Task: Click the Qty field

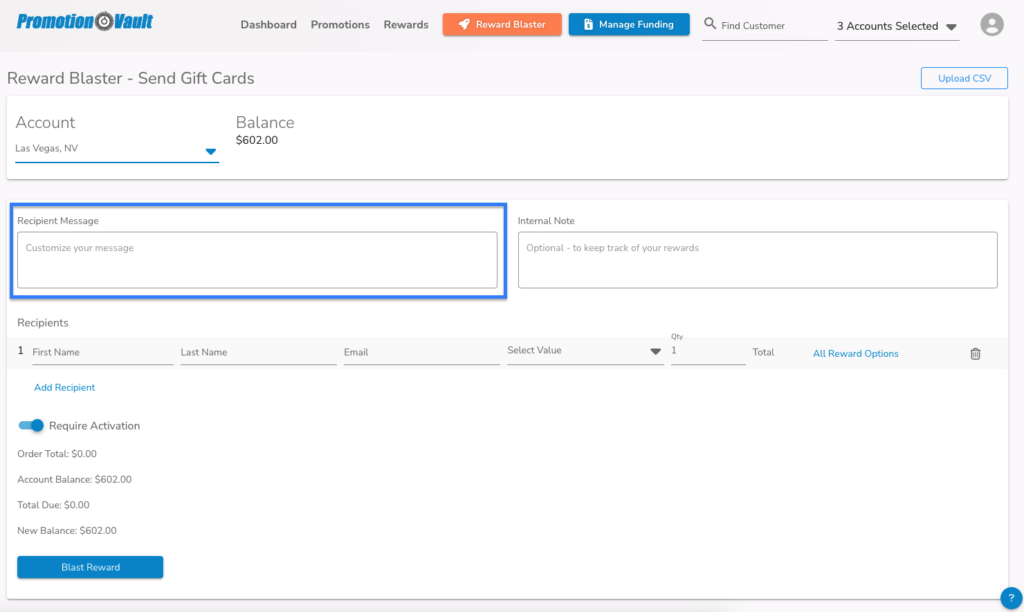Action: coord(708,351)
